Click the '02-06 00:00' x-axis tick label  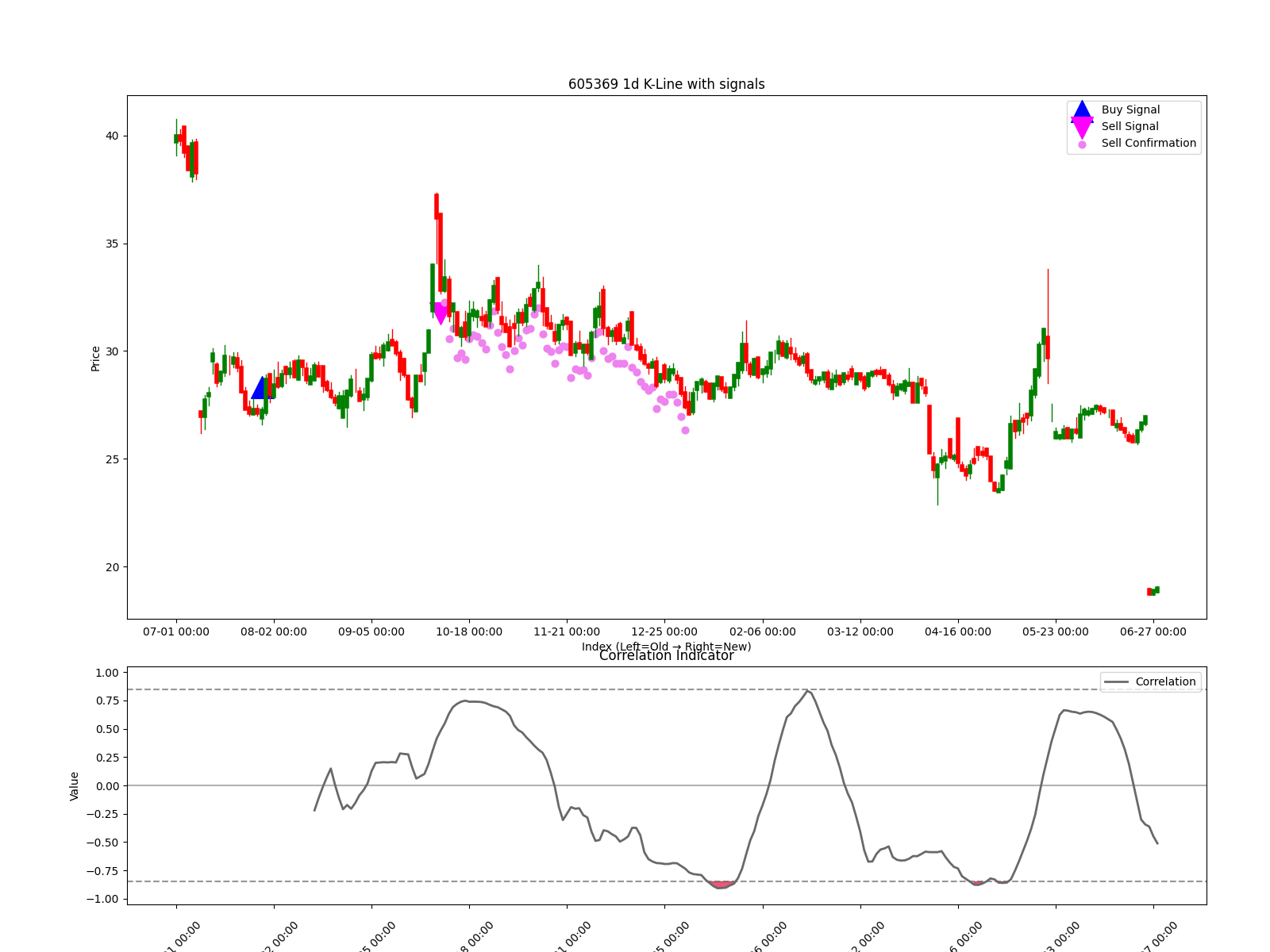point(763,631)
